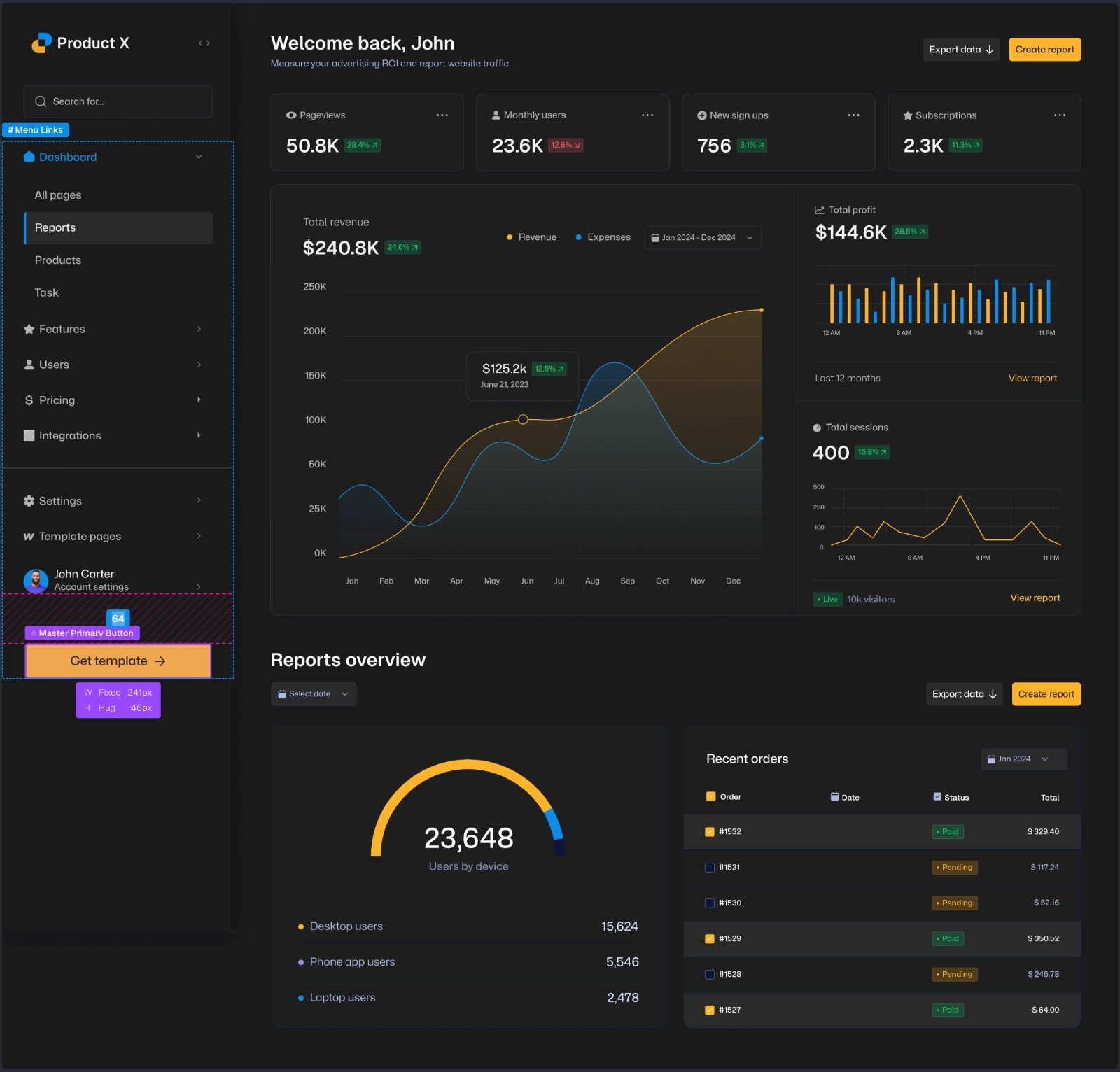Check the checkbox for order #1528
The height and width of the screenshot is (1072, 1120).
coord(710,974)
